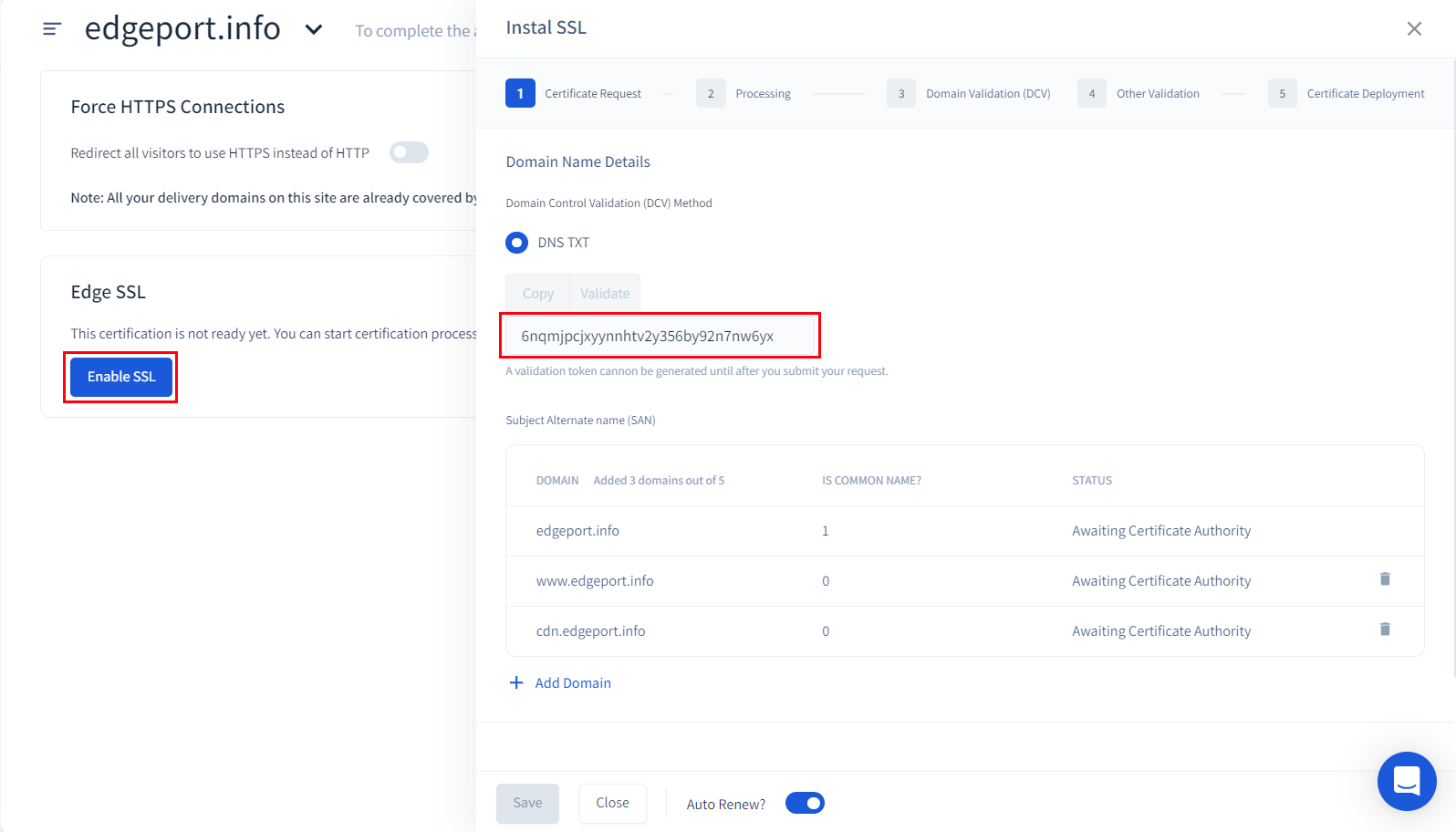Viewport: 1456px width, 832px height.
Task: Select the DNS TXT validation method
Action: pos(517,243)
